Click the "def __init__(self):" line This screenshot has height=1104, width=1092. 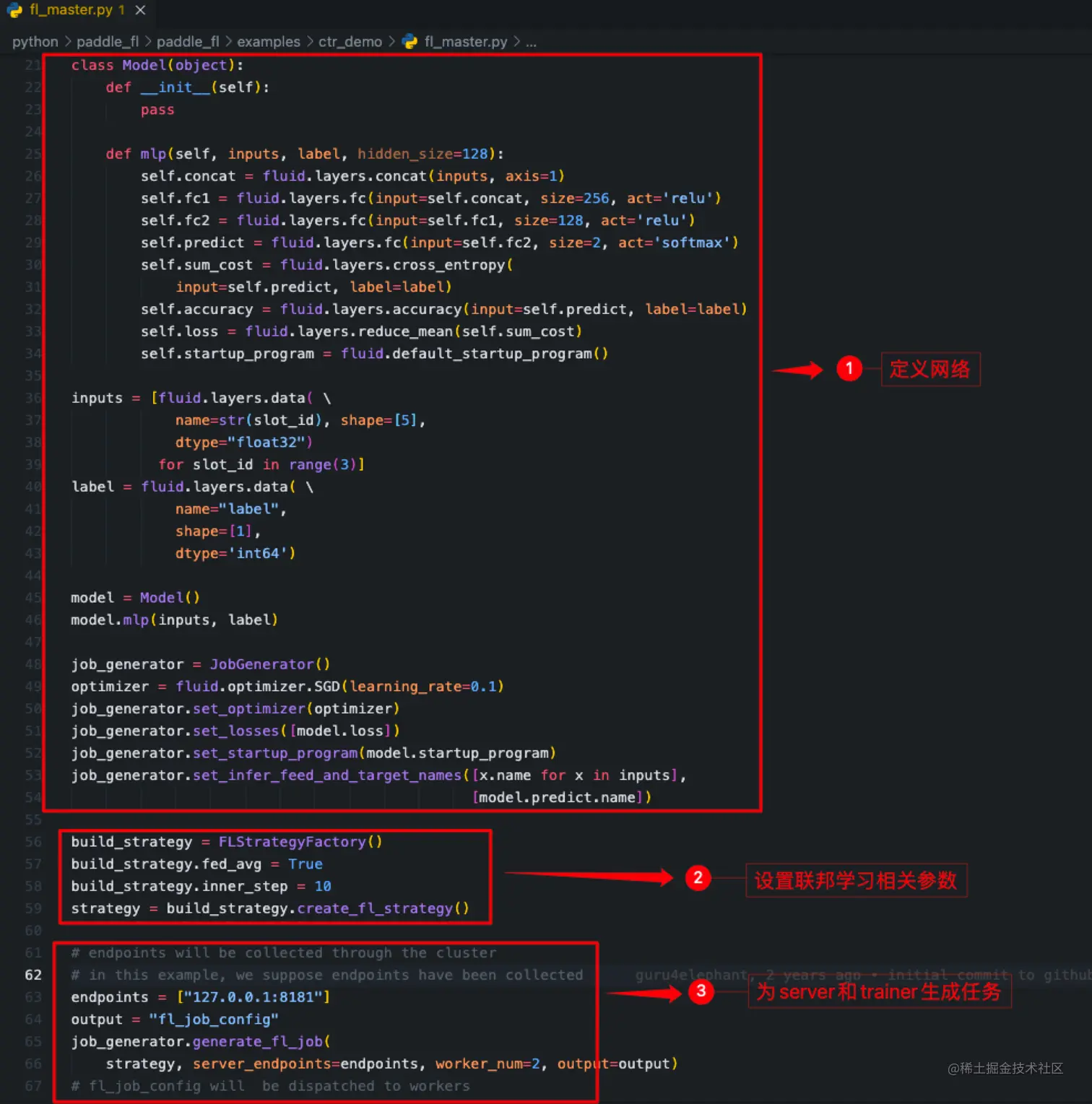pos(188,87)
